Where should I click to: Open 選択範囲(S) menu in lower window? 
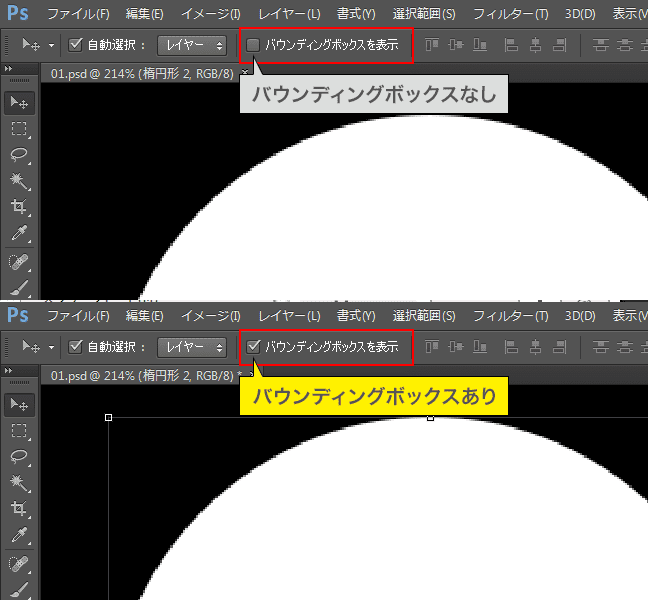click(424, 316)
